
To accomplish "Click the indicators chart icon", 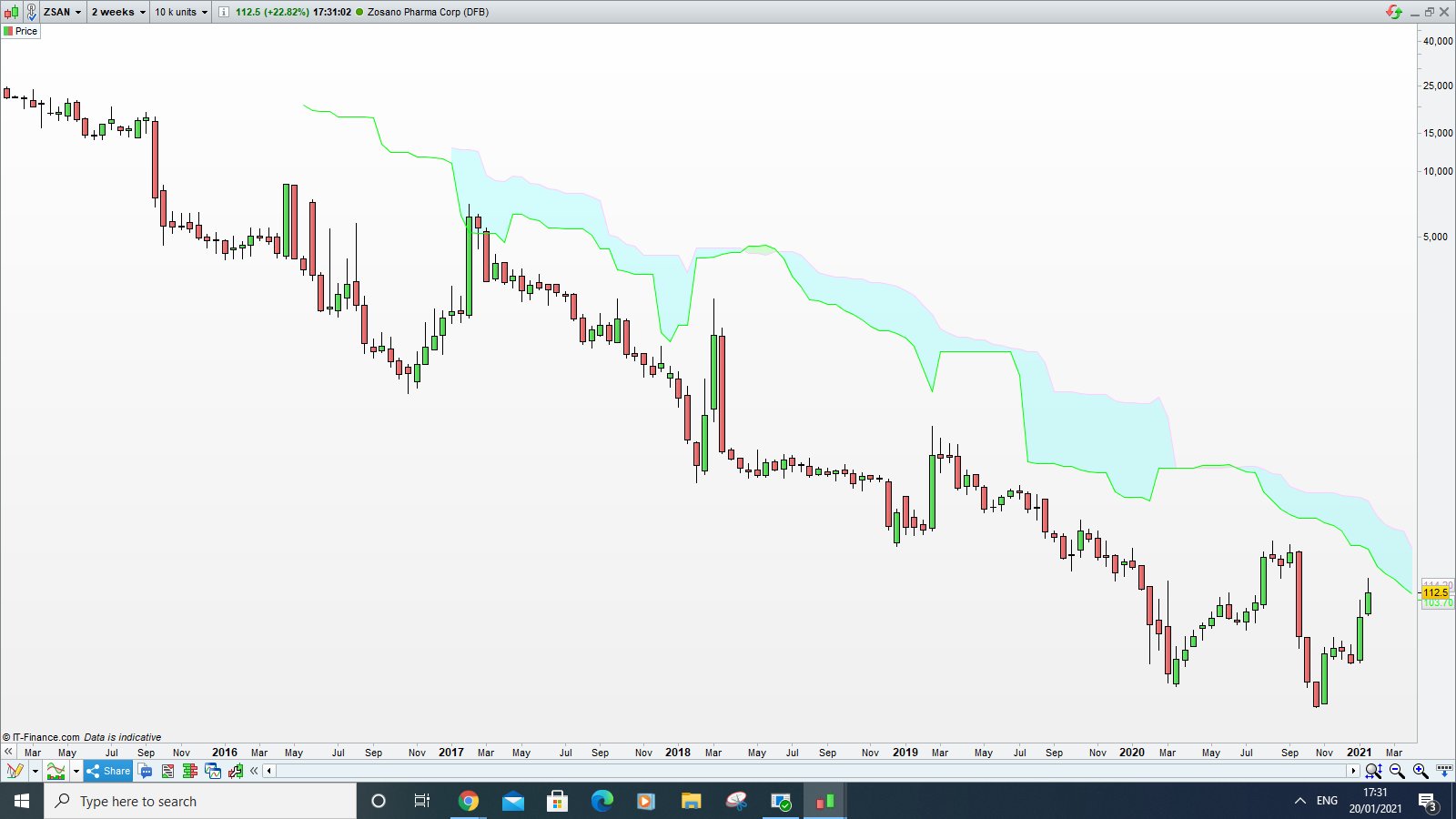I will click(x=56, y=771).
